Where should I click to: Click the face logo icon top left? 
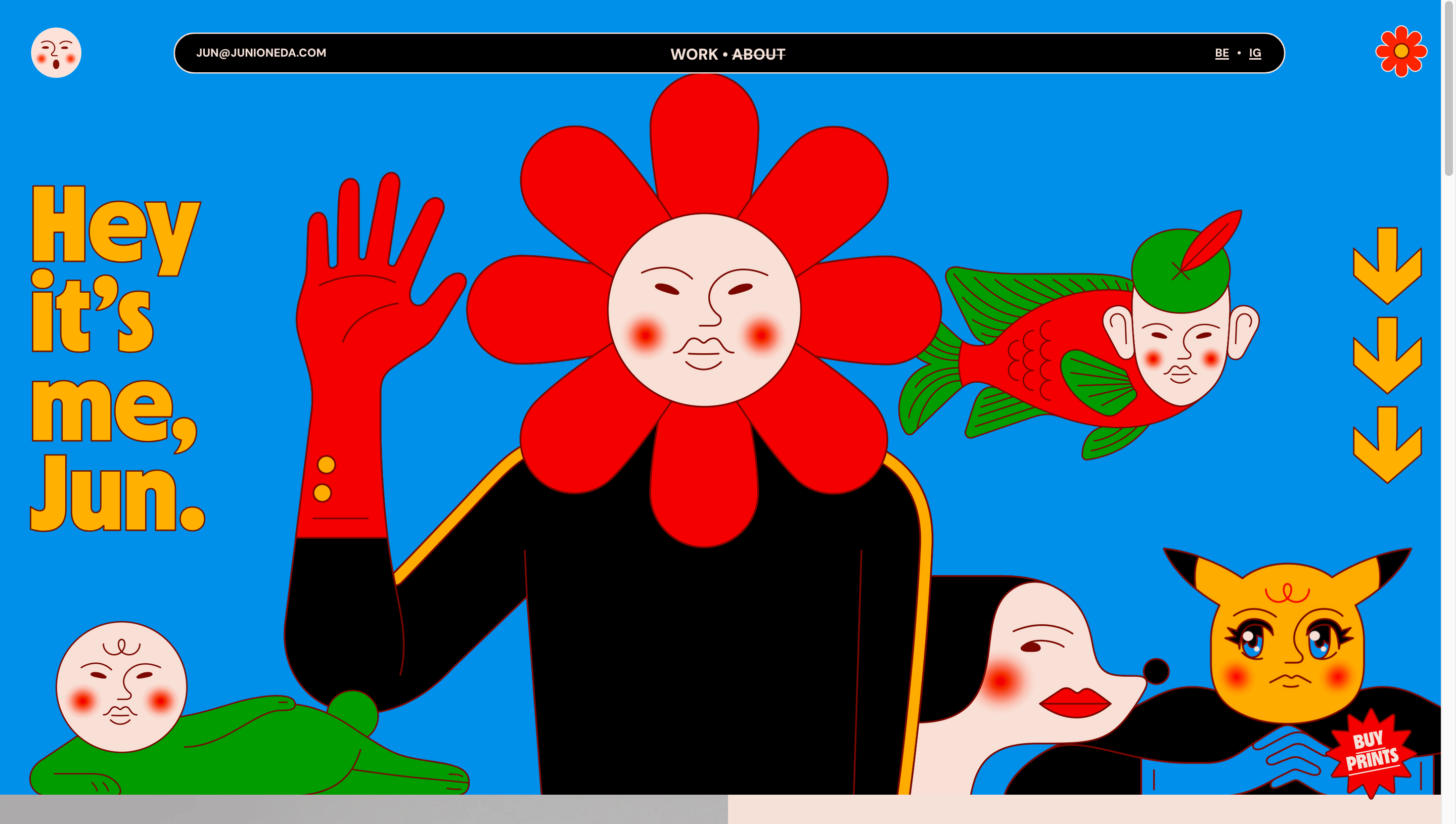click(57, 53)
